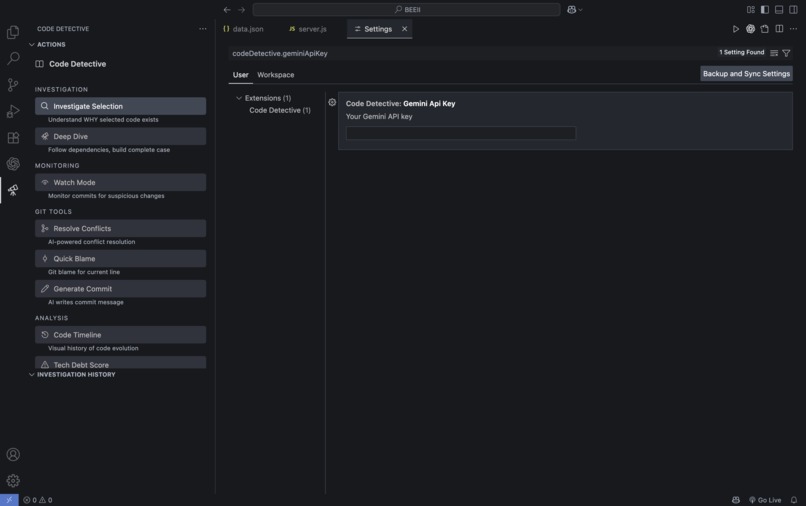Click the Deep Dive button
Image resolution: width=806 pixels, height=506 pixels.
click(120, 136)
